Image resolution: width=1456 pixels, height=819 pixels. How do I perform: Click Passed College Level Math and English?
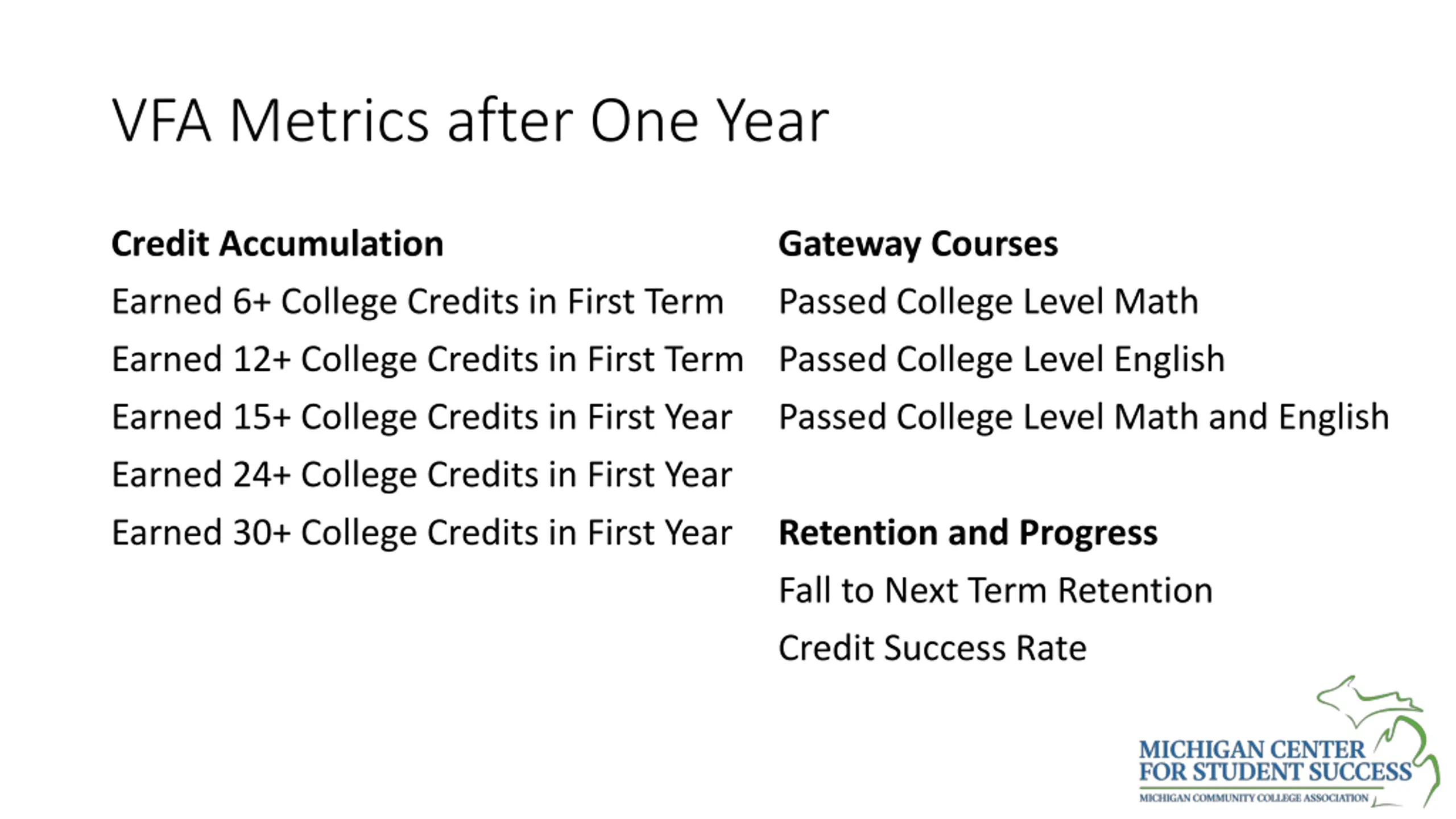pos(1083,417)
